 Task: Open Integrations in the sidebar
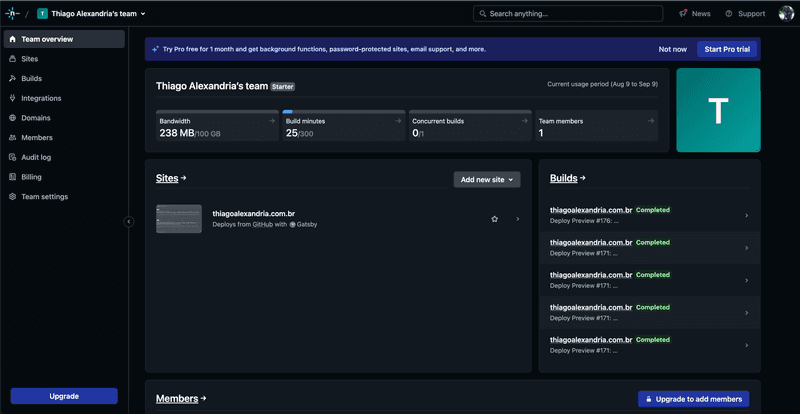pos(64,98)
